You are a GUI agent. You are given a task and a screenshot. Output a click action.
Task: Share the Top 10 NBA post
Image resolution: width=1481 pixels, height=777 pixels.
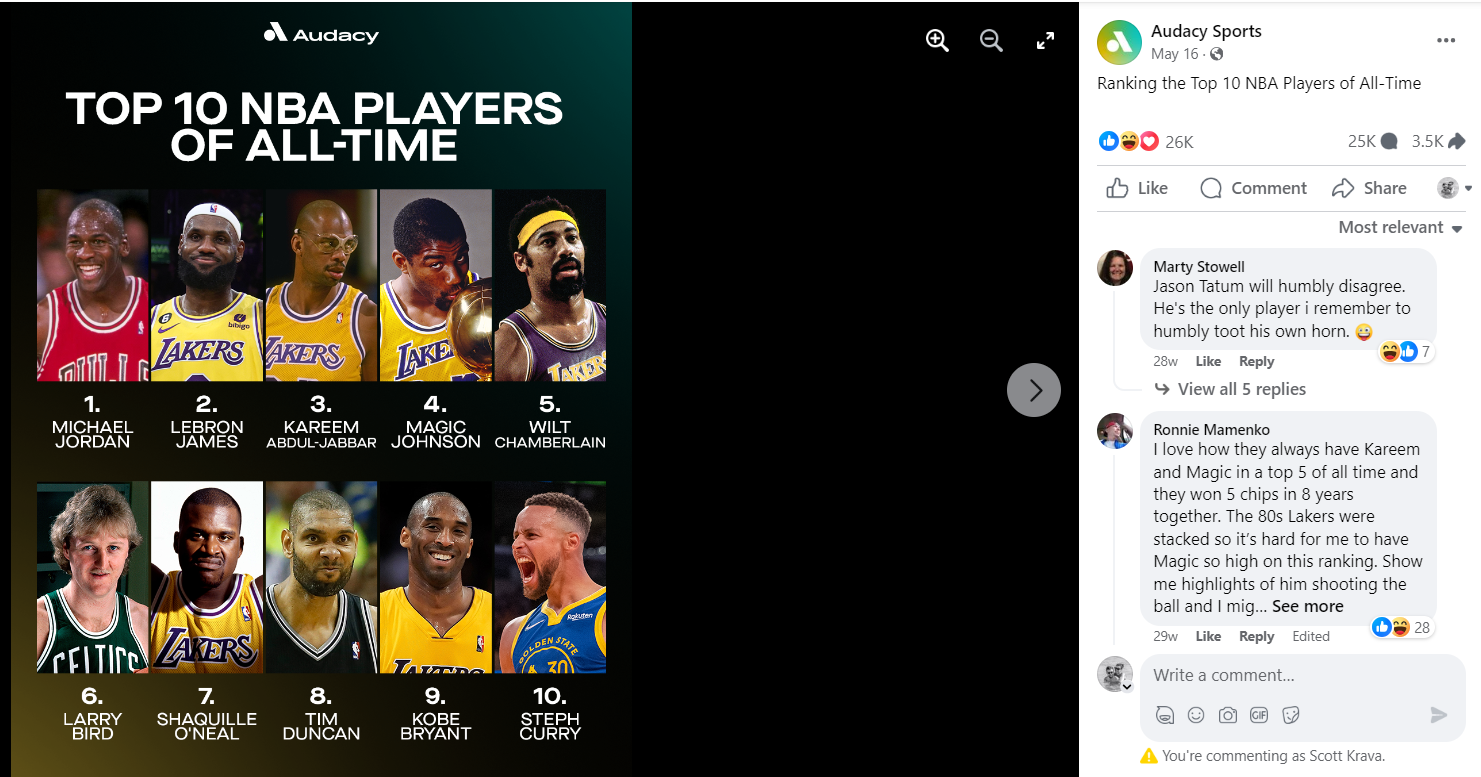pyautogui.click(x=1369, y=188)
